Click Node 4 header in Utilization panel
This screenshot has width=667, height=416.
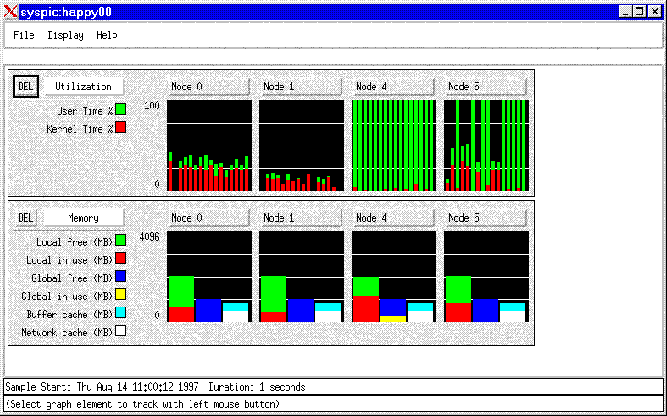pyautogui.click(x=393, y=86)
